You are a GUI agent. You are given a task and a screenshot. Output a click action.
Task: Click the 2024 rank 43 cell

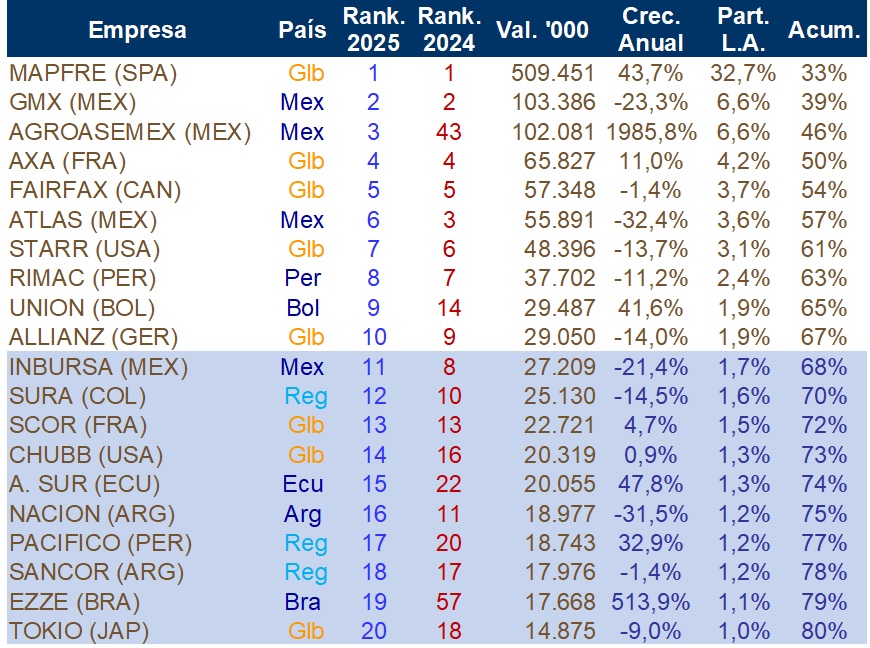pyautogui.click(x=448, y=132)
